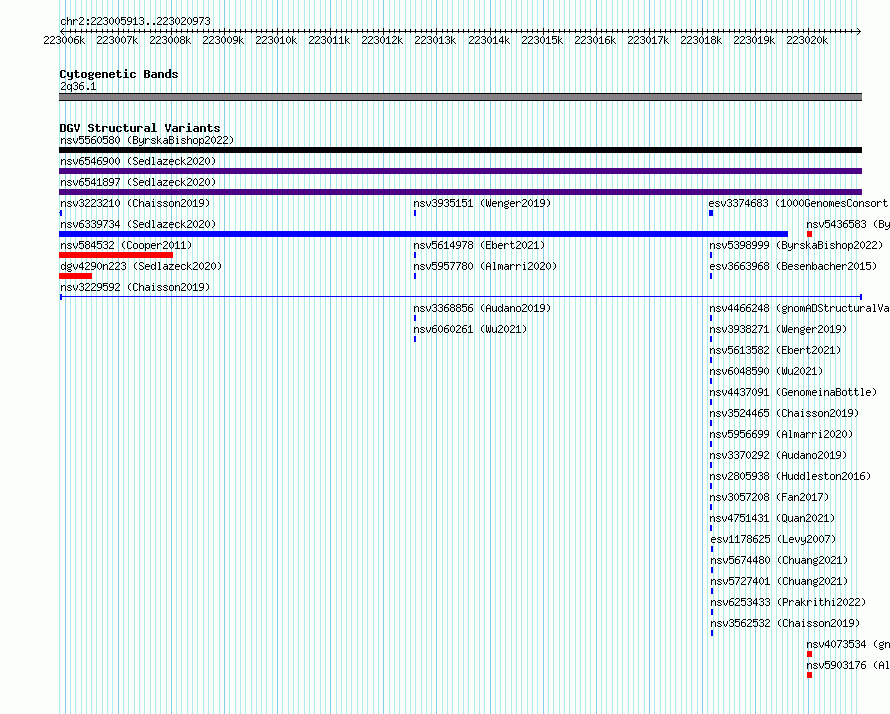Open nsv4437091 (GenomeinaBottle) label
890x714 pixels.
794,392
